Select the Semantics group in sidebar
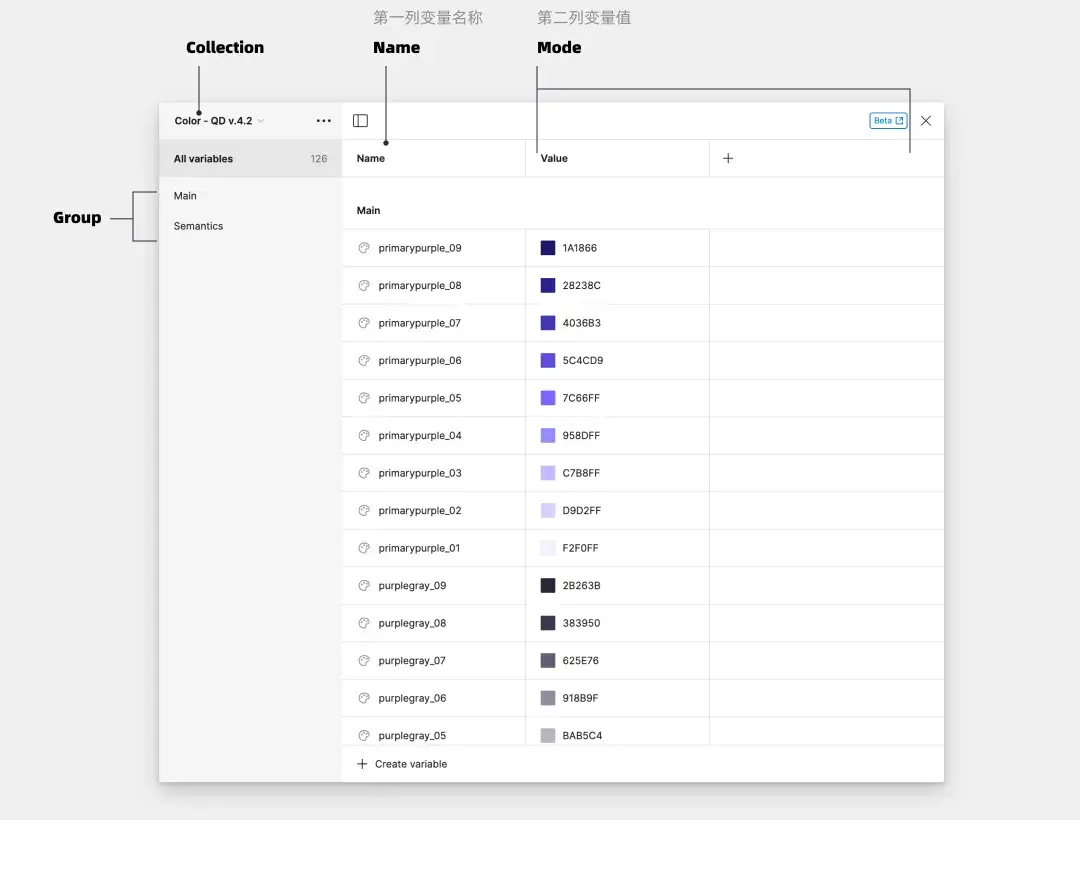The width and height of the screenshot is (1080, 874). (x=199, y=226)
